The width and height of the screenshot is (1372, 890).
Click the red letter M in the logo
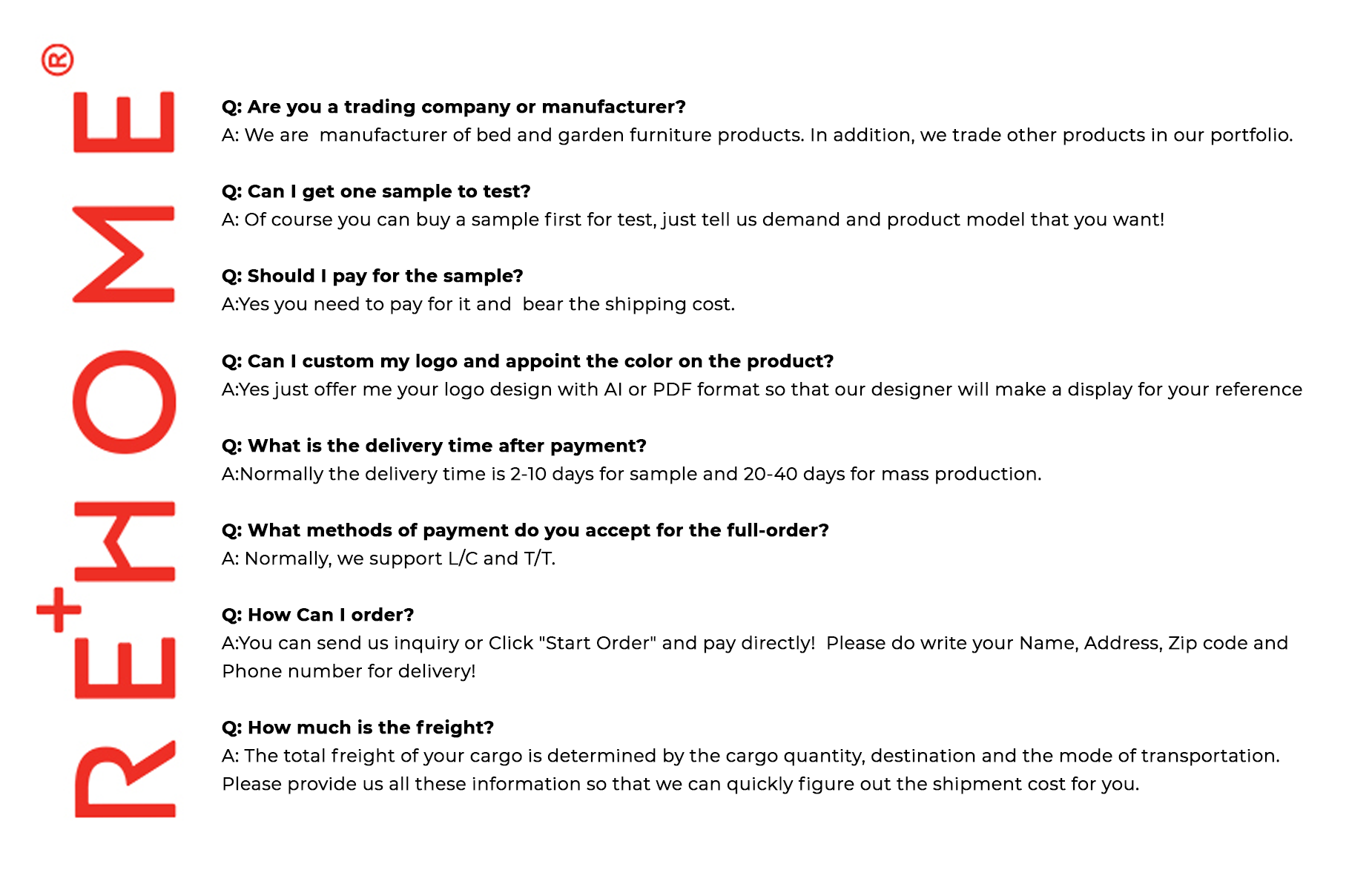pyautogui.click(x=124, y=254)
